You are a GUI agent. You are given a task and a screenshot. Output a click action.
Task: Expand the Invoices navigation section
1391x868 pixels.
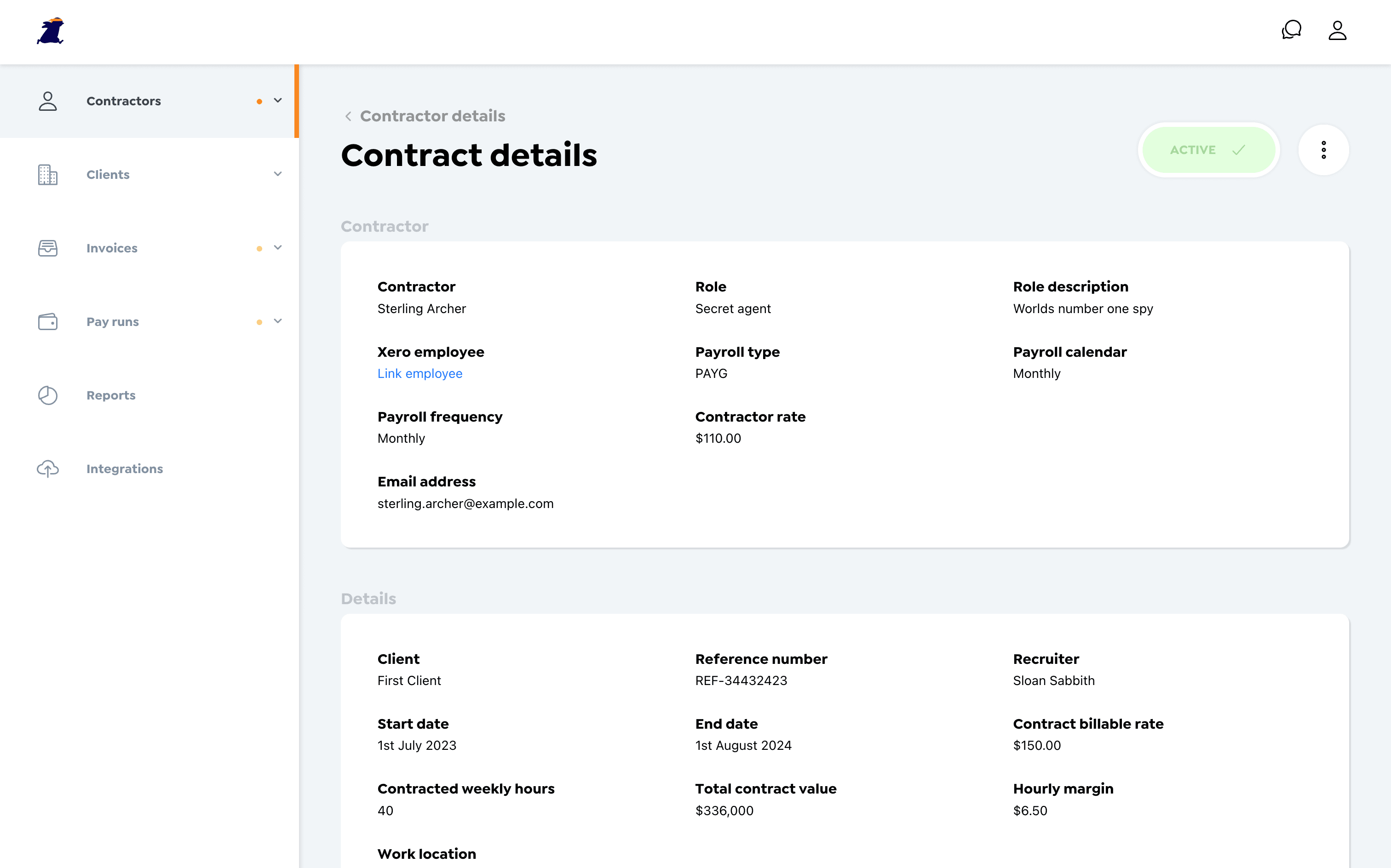[277, 246]
